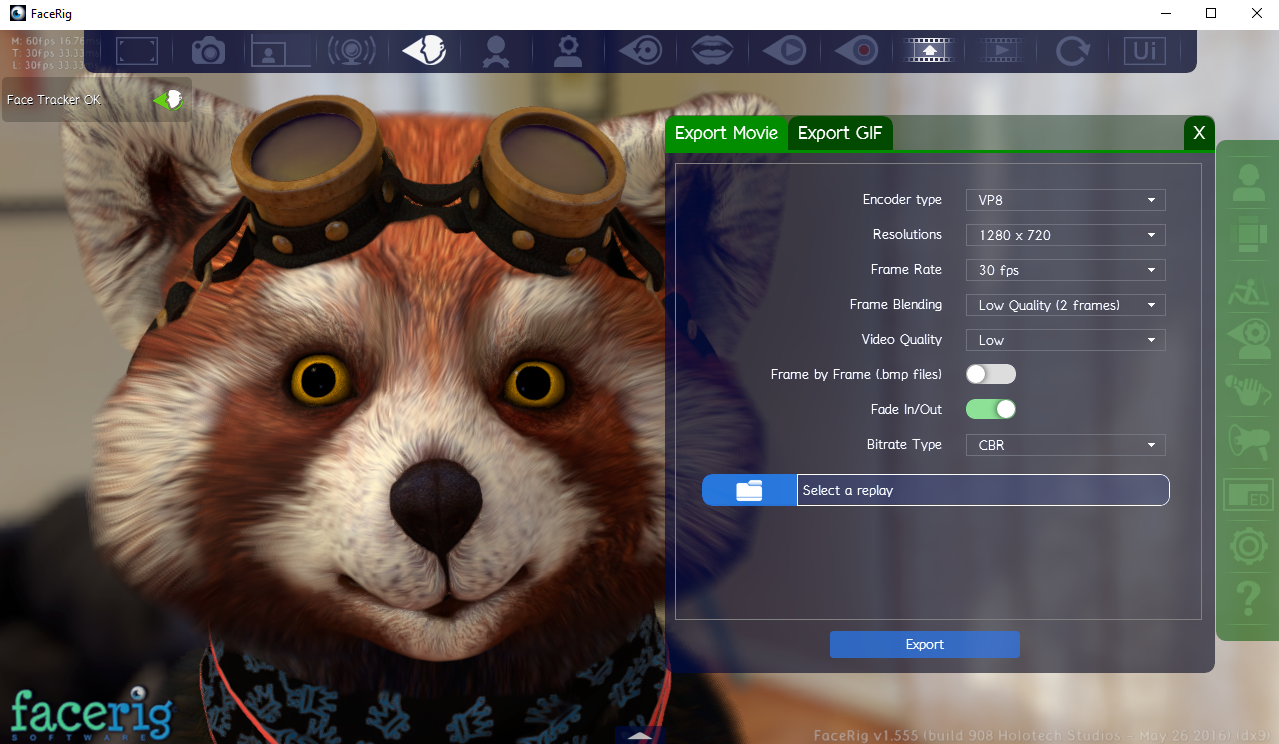The width and height of the screenshot is (1279, 744).
Task: Click the export movie filmstrip icon
Action: click(929, 50)
